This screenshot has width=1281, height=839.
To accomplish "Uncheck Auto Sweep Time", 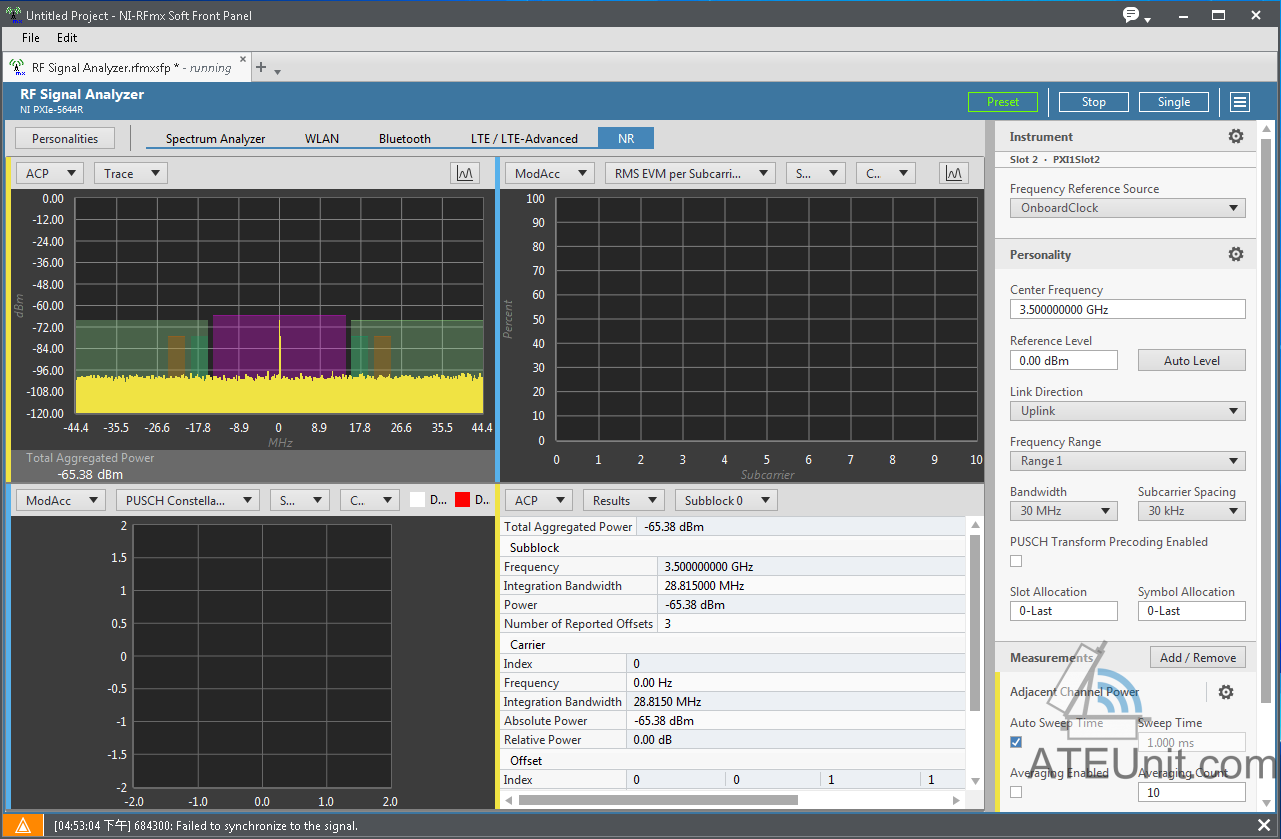I will pyautogui.click(x=1016, y=742).
